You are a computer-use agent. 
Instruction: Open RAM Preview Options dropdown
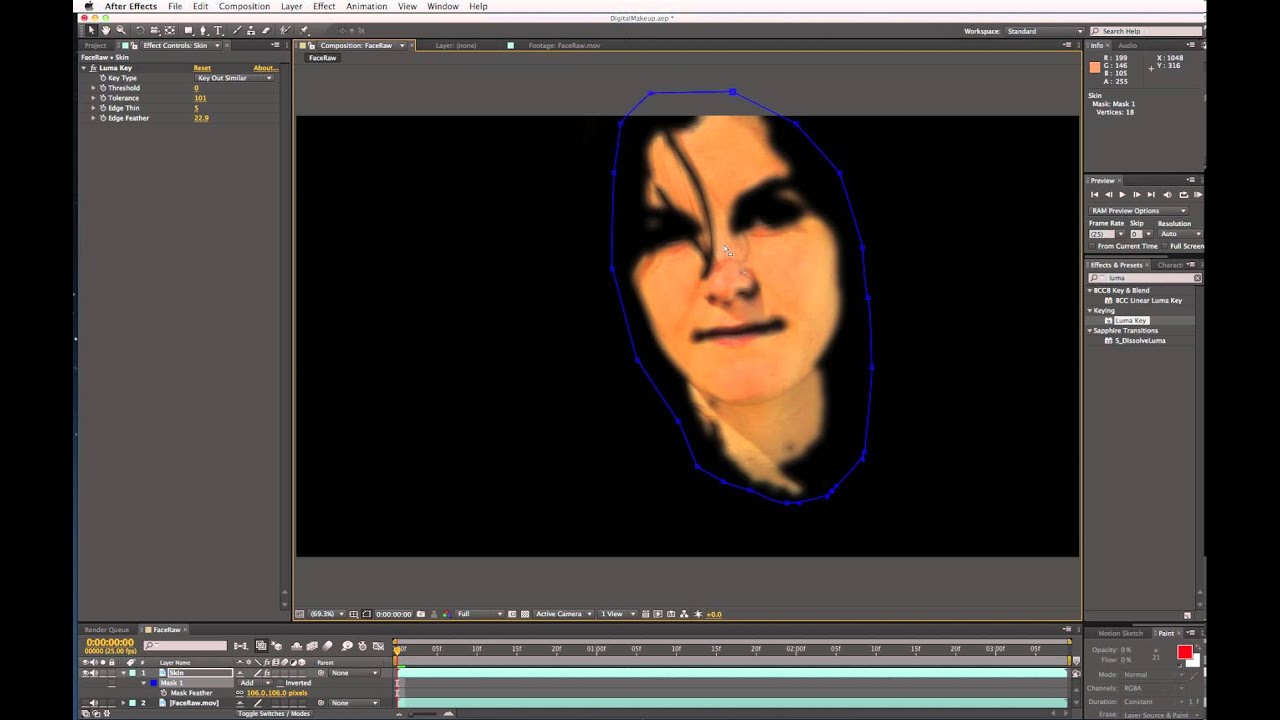(1138, 211)
